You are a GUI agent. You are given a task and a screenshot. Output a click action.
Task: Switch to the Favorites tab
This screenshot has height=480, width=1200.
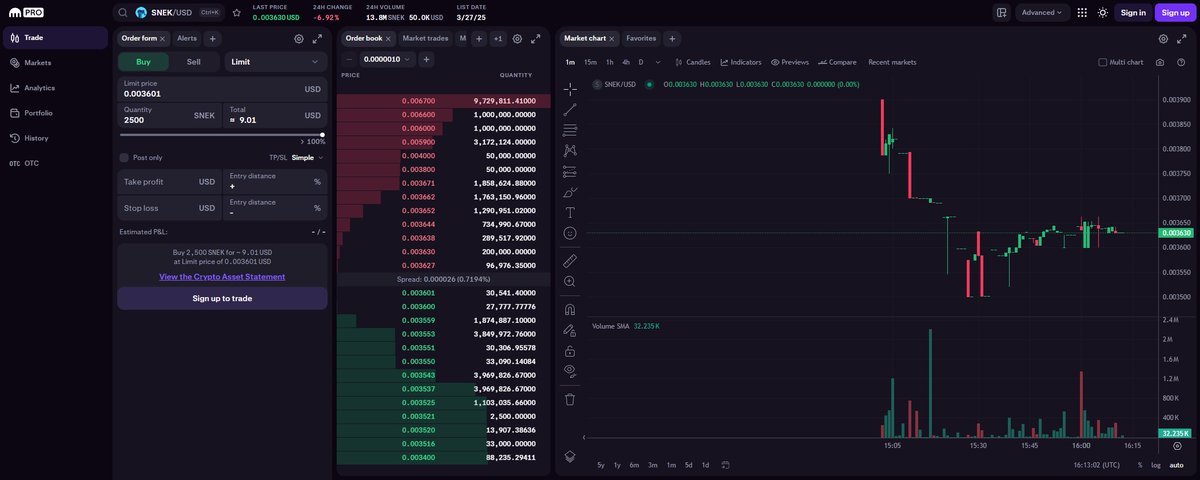[x=641, y=38]
